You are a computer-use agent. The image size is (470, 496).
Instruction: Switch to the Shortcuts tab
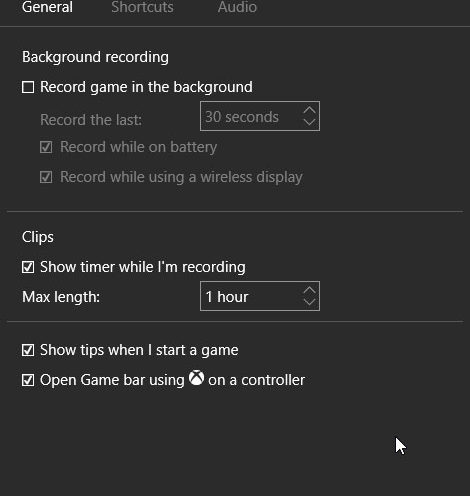point(142,7)
